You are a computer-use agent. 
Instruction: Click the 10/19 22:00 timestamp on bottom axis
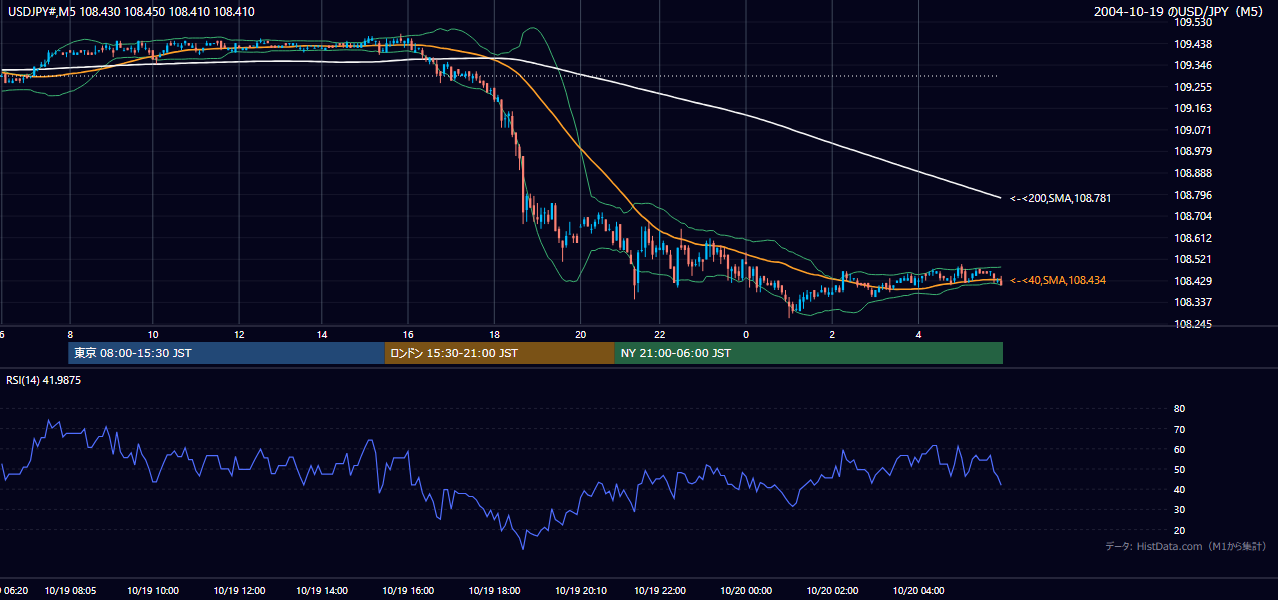pyautogui.click(x=660, y=591)
